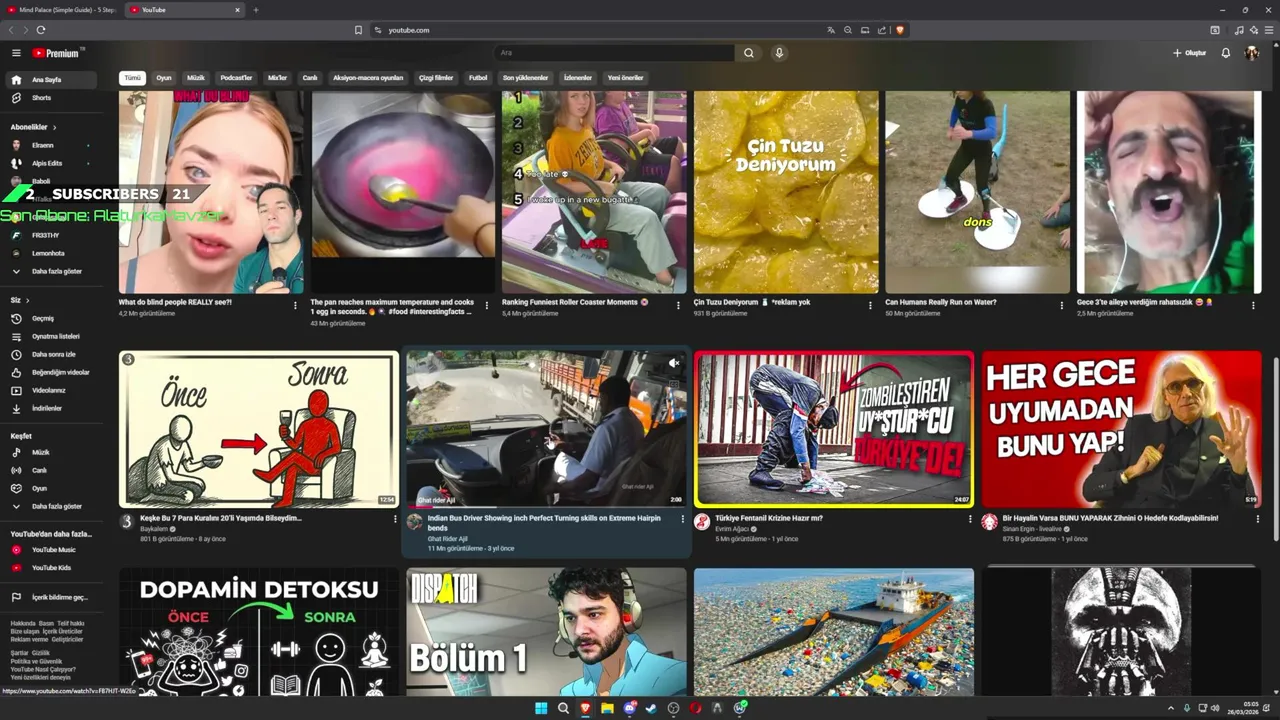Open a new browser tab with plus
Viewport: 1280px width, 720px height.
pos(255,10)
